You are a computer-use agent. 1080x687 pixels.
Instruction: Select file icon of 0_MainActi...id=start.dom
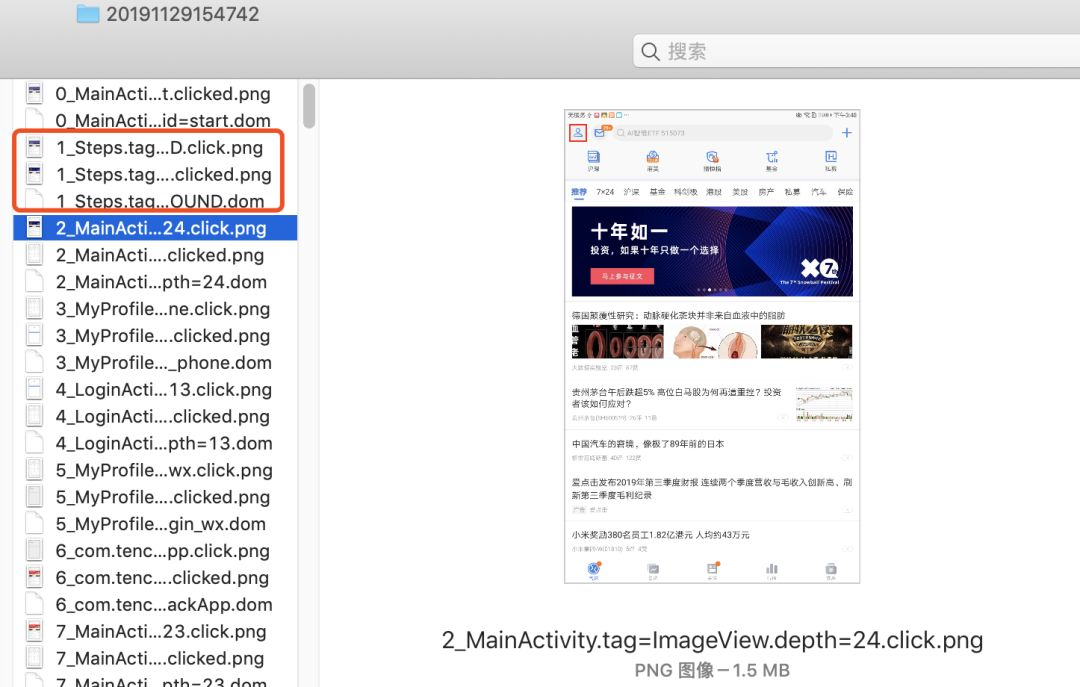34,120
